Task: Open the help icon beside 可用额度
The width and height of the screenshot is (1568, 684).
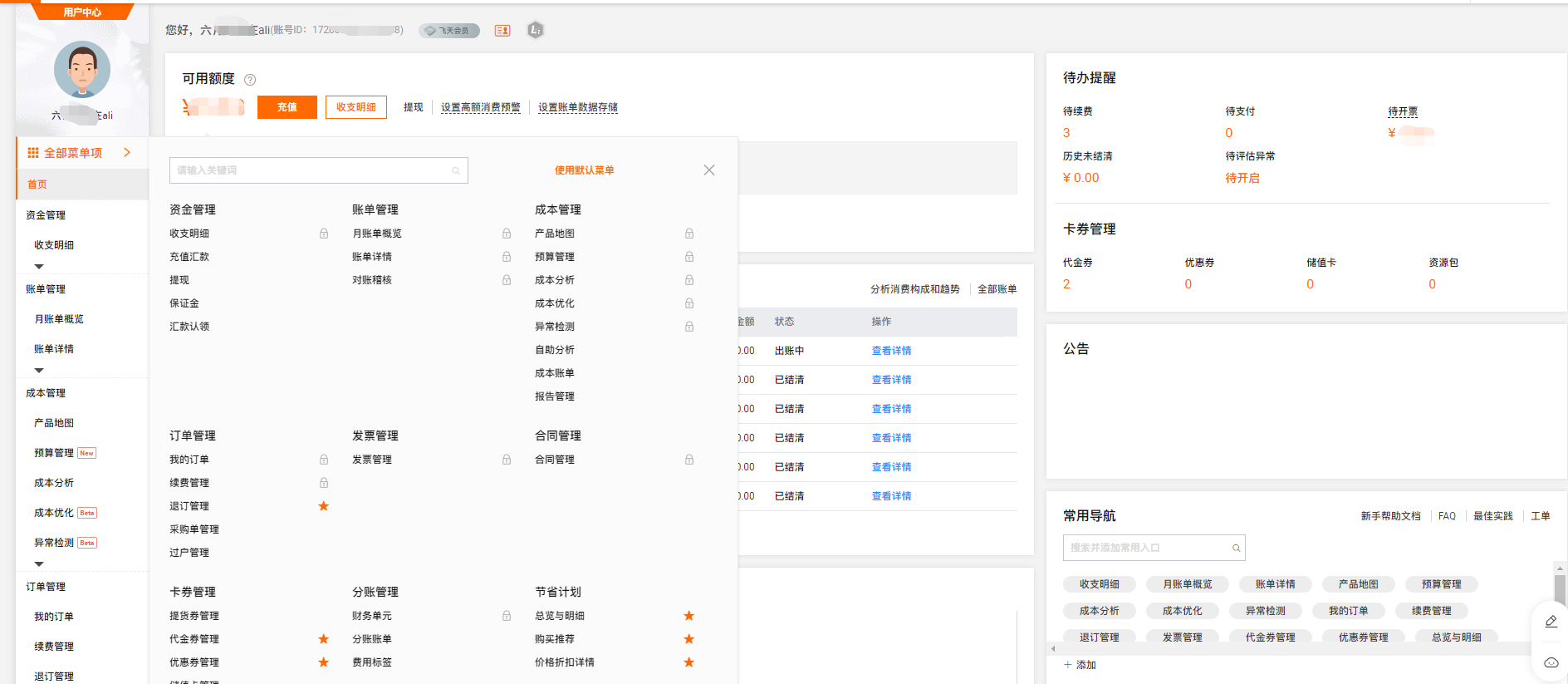Action: coord(250,80)
